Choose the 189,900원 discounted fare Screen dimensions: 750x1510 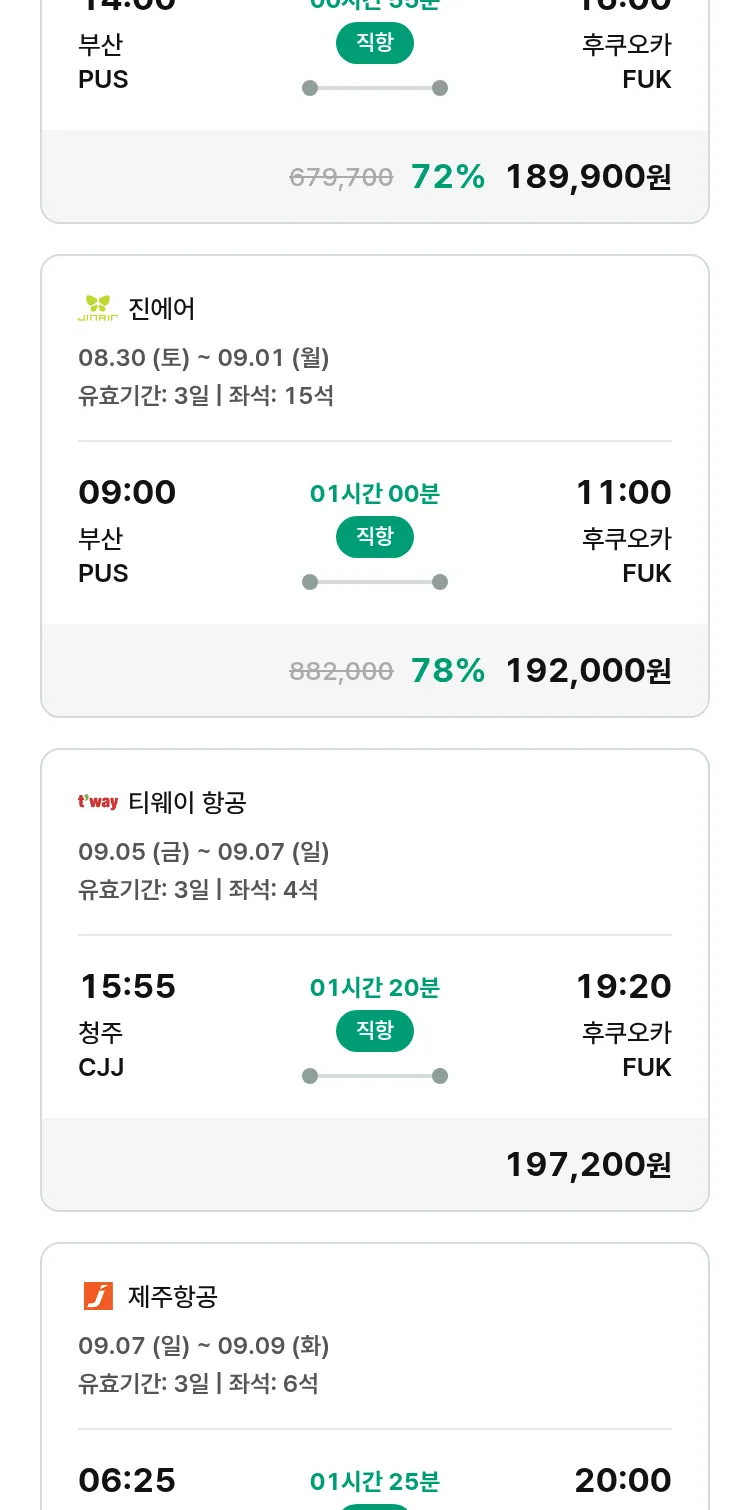pyautogui.click(x=588, y=176)
